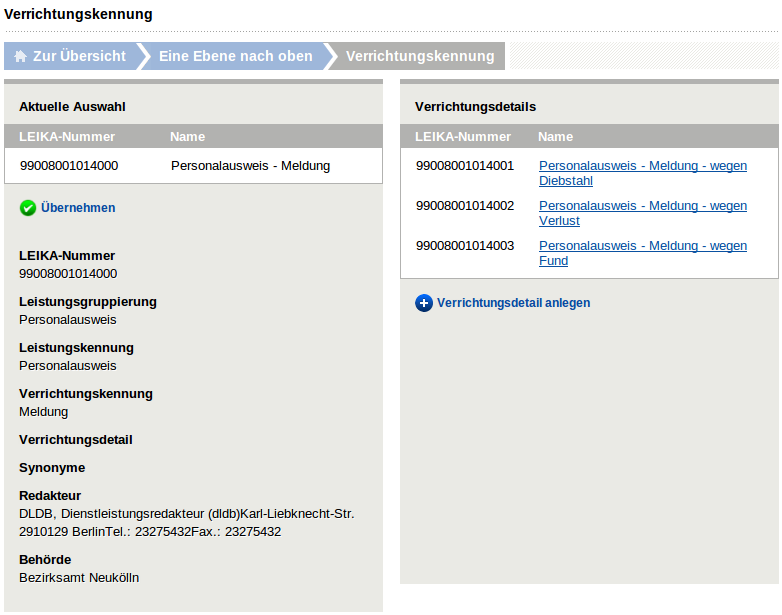
Task: Open the Verrichtungsdetail anlegen link
Action: [x=513, y=303]
